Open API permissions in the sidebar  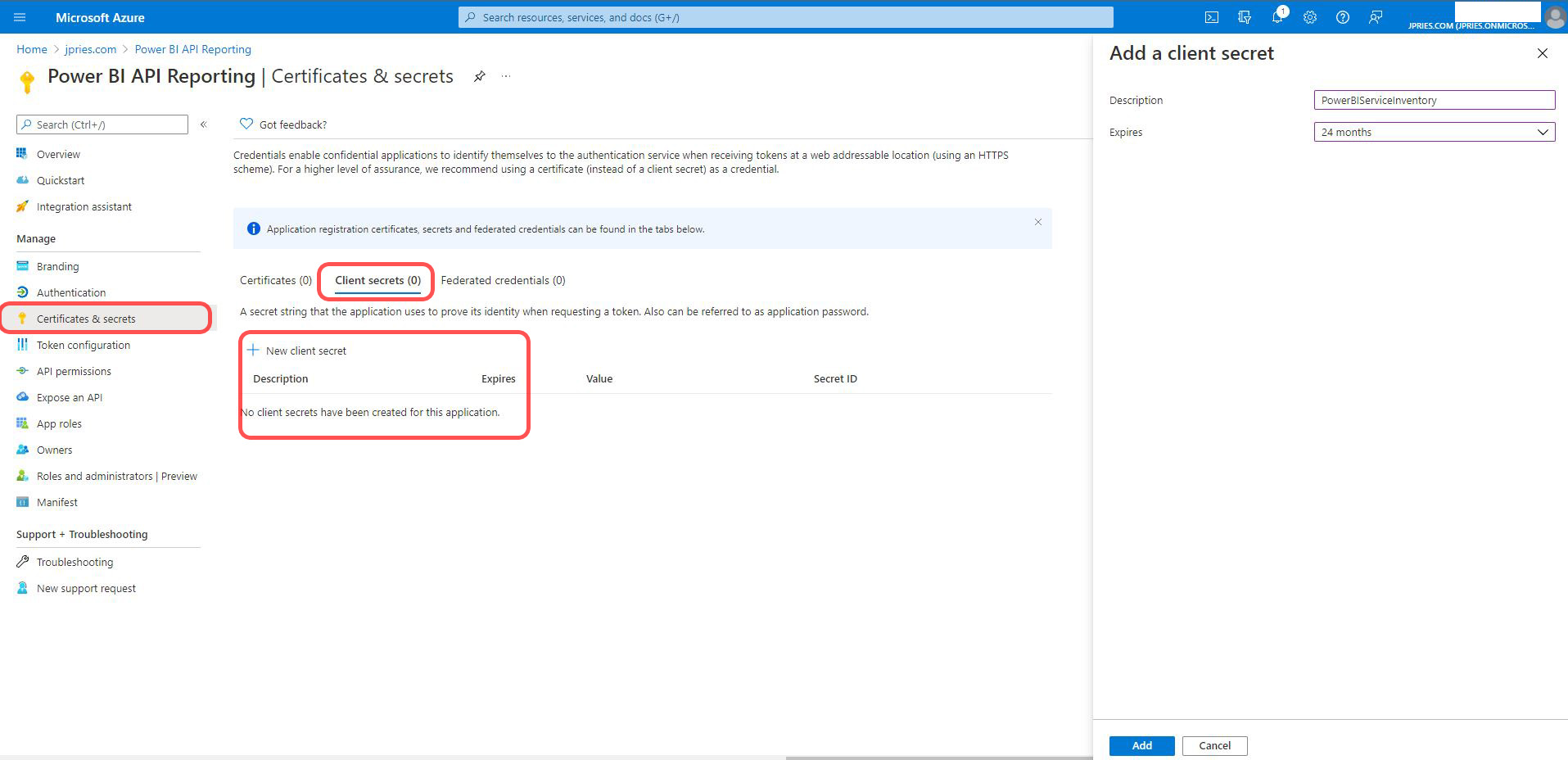coord(74,371)
